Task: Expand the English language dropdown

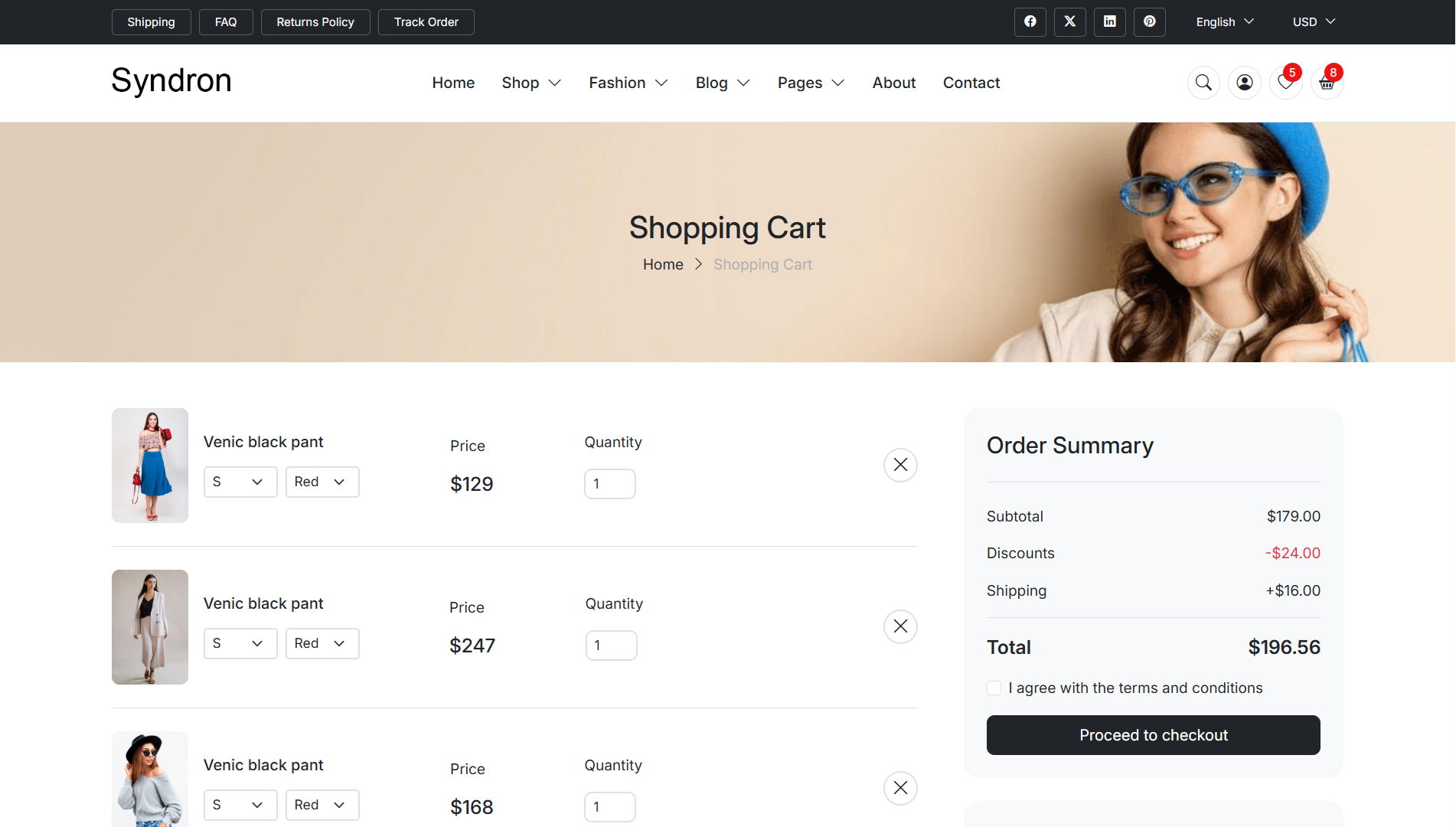Action: [x=1225, y=22]
